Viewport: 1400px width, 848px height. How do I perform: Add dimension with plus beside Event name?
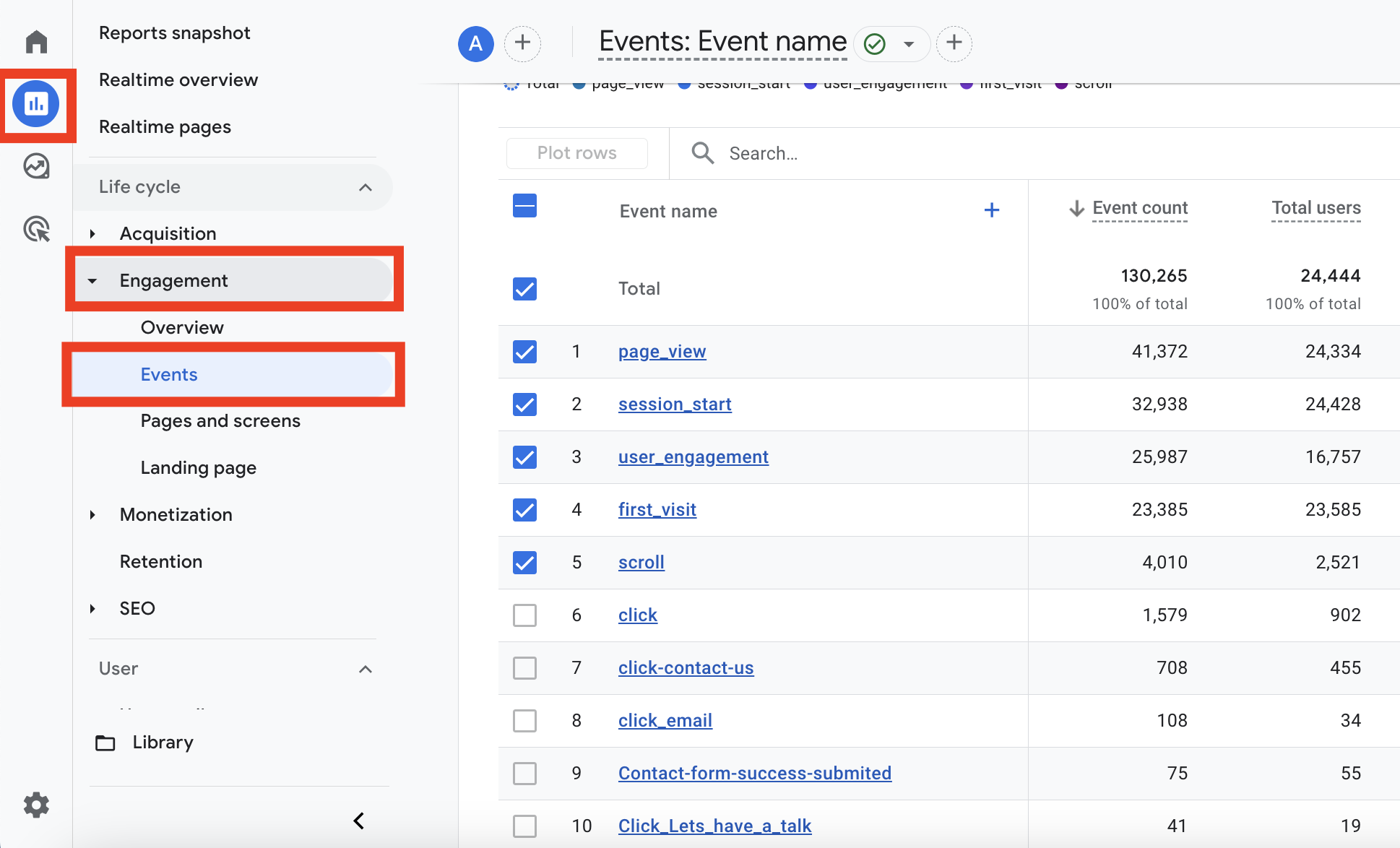pyautogui.click(x=992, y=210)
